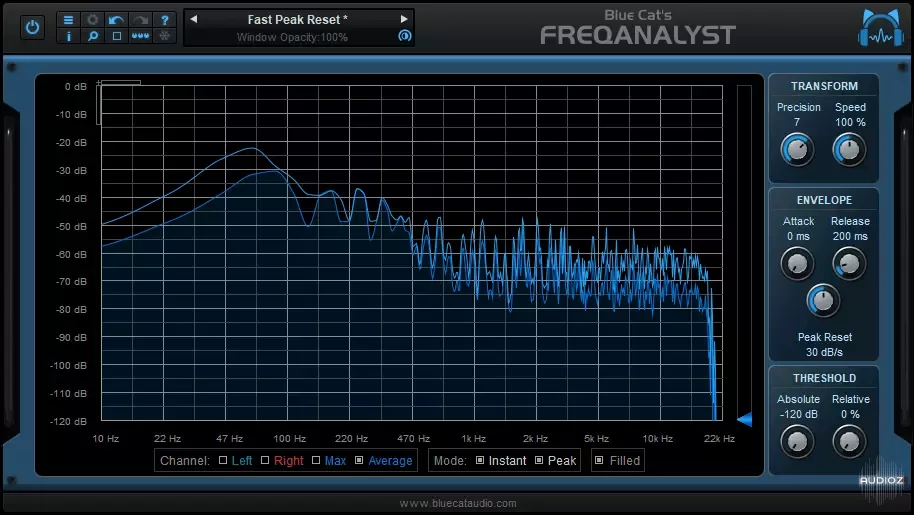Open the about info 'i' icon
914x515 pixels.
coord(68,36)
